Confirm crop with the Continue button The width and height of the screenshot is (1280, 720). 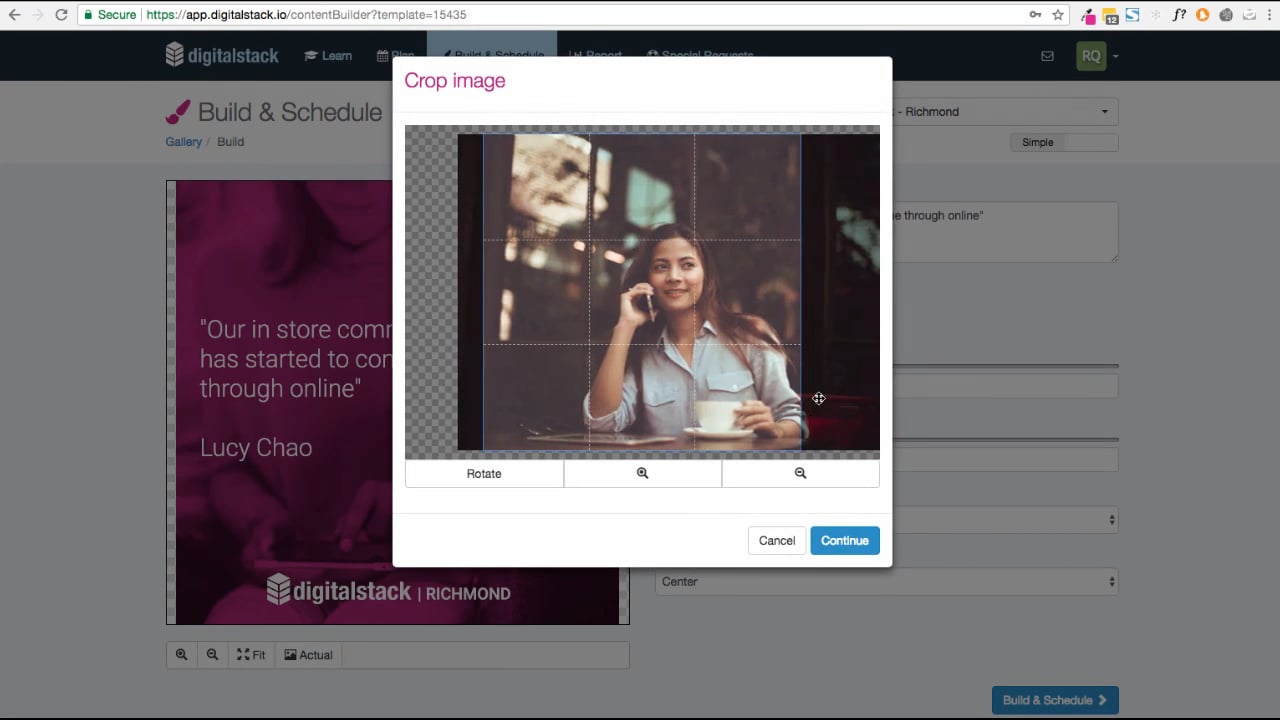(x=845, y=541)
